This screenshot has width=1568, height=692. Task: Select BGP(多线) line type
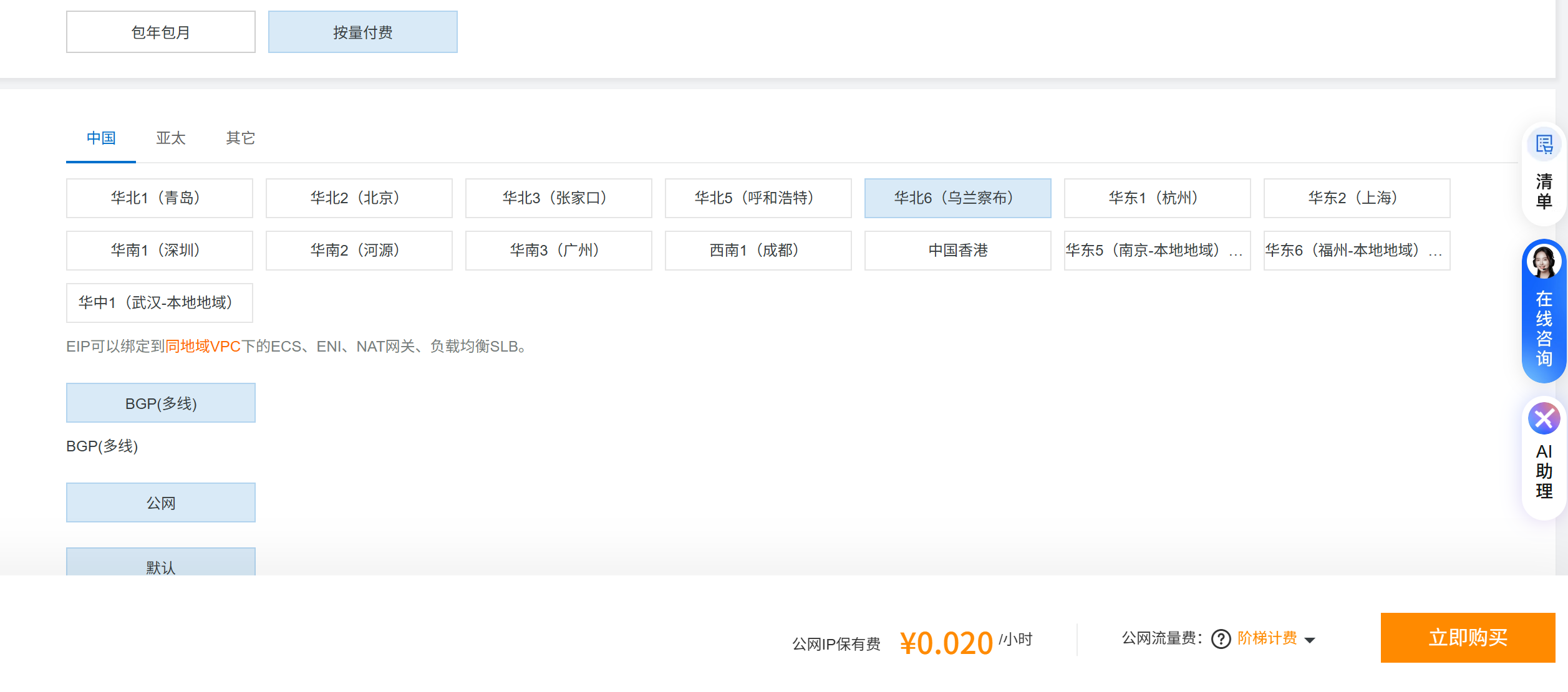161,403
